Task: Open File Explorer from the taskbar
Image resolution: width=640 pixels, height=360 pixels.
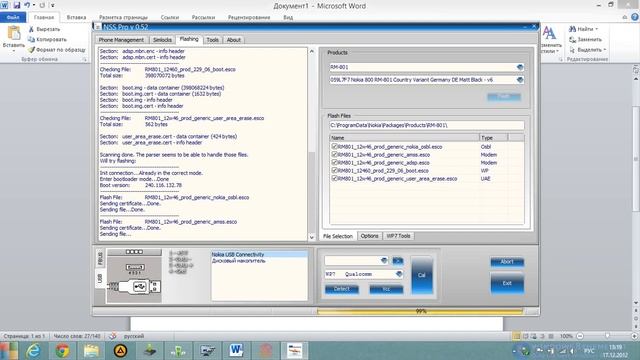Action: point(91,351)
